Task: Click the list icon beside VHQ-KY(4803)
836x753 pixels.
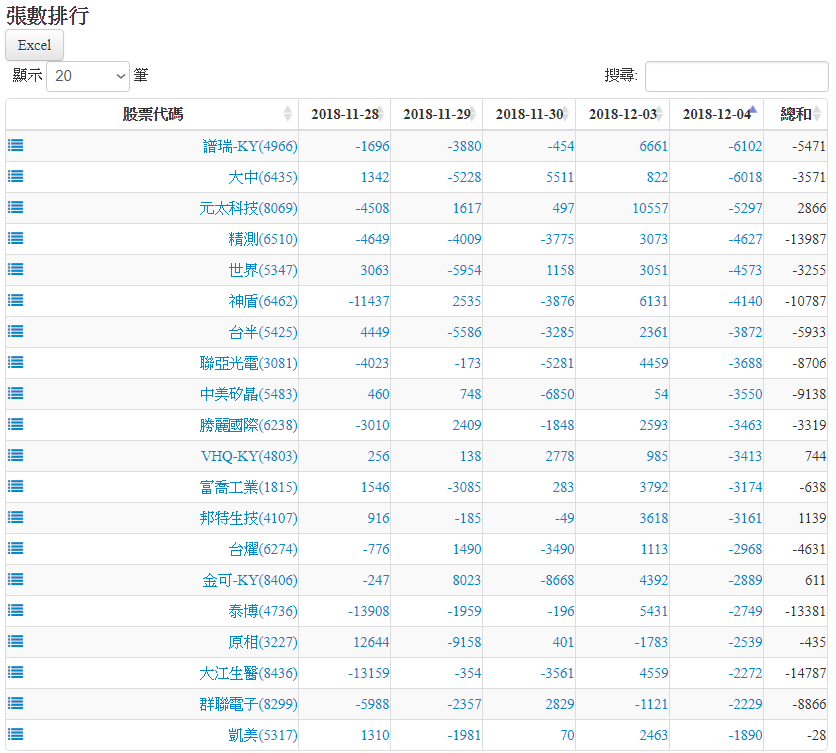Action: tap(16, 455)
